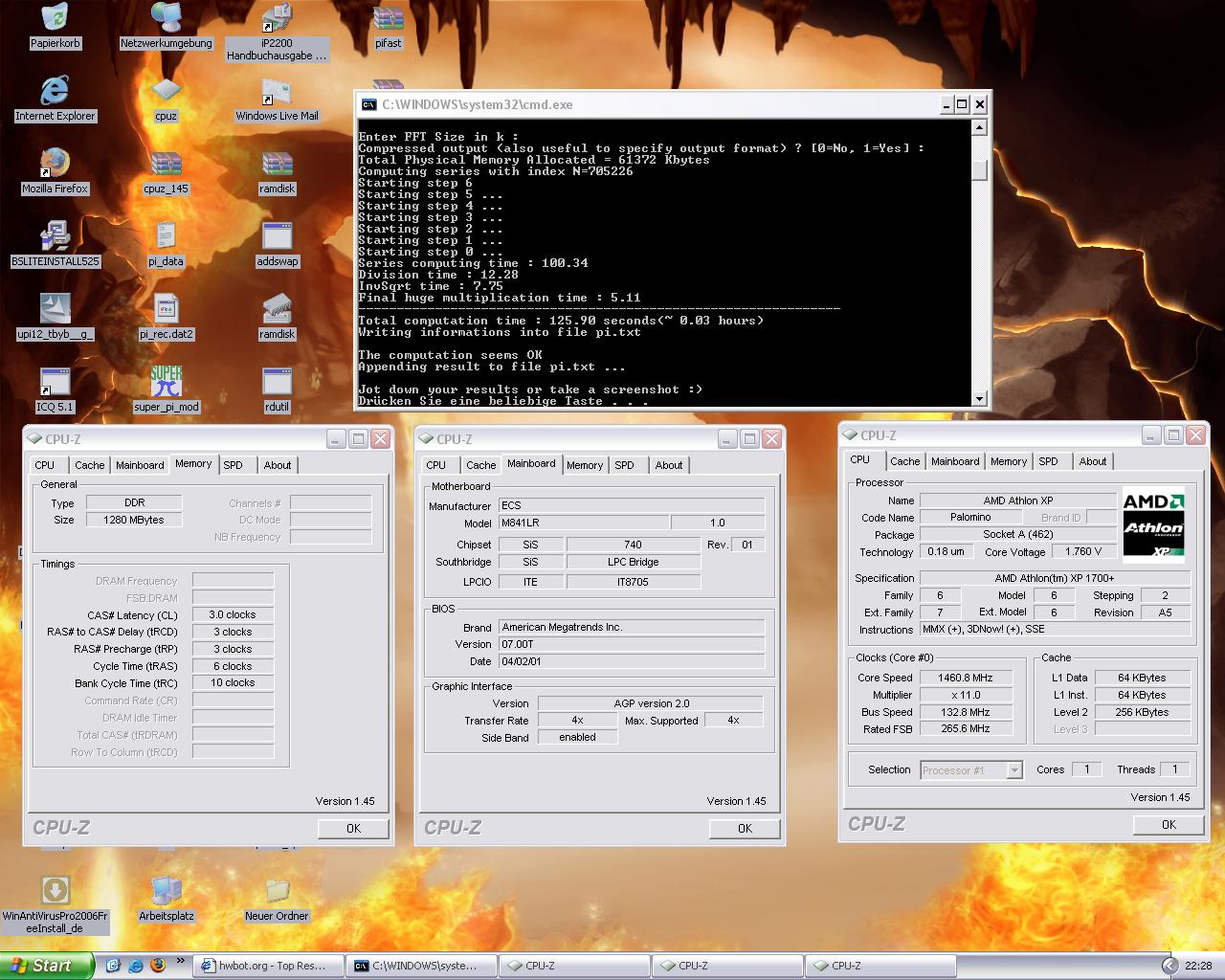The height and width of the screenshot is (980, 1225).
Task: Expand hidden system tray icons arrow
Action: click(x=1169, y=966)
